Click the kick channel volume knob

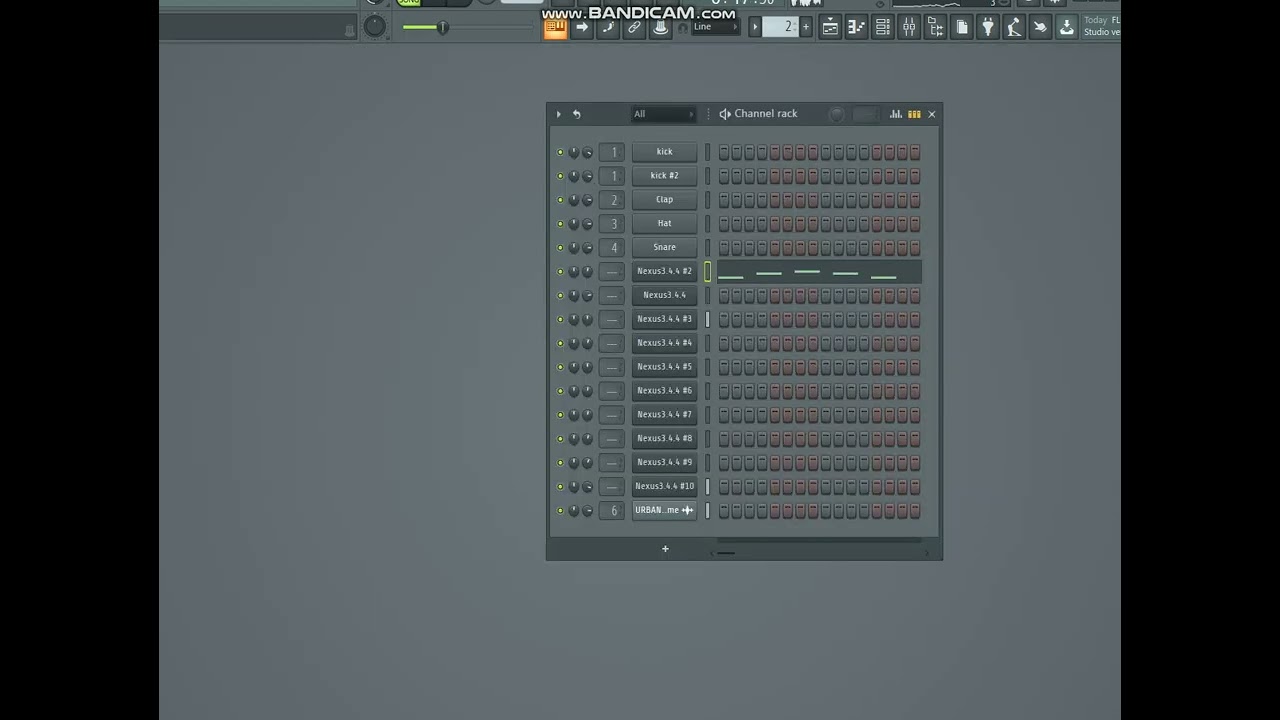[x=587, y=152]
